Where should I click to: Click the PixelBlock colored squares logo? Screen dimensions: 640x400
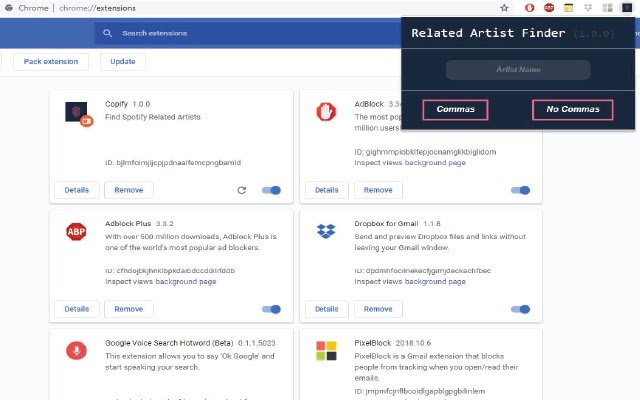coord(326,351)
